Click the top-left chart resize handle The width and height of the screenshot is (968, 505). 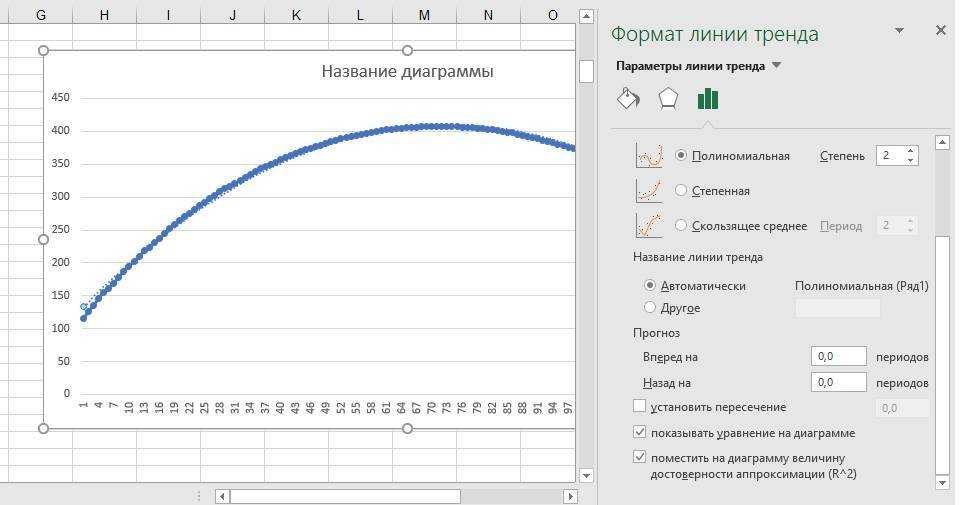tap(43, 51)
